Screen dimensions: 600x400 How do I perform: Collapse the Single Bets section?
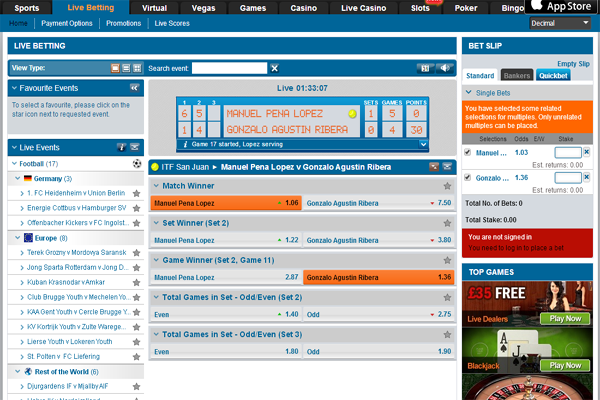coord(468,93)
